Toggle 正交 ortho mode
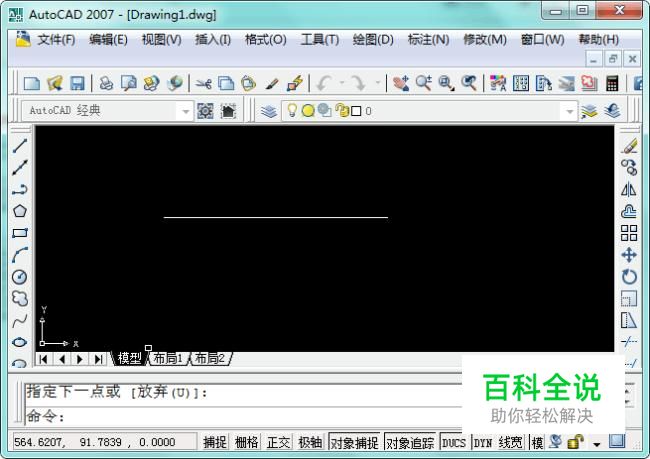This screenshot has height=459, width=650. (278, 442)
